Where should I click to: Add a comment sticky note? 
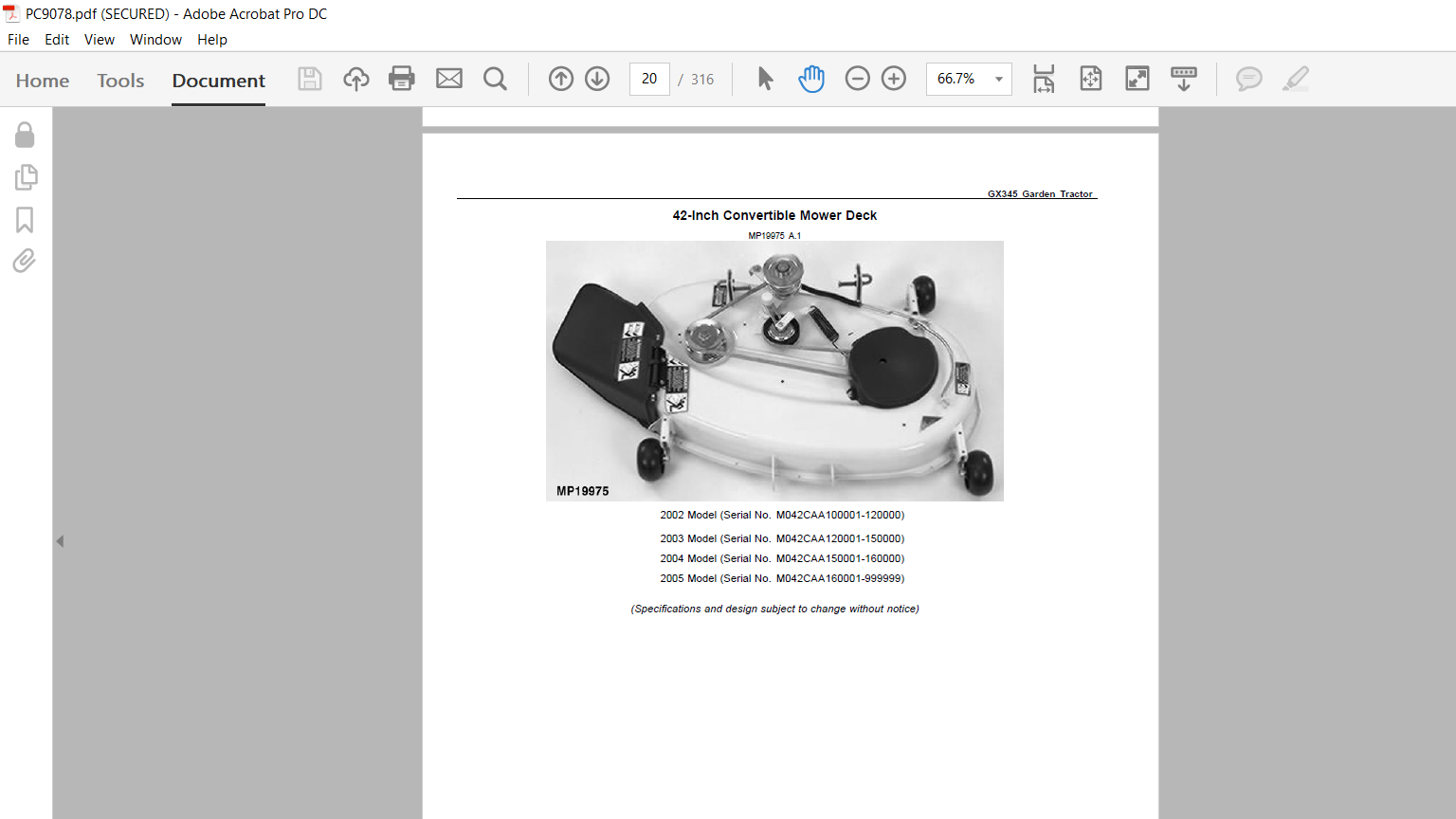click(1249, 79)
